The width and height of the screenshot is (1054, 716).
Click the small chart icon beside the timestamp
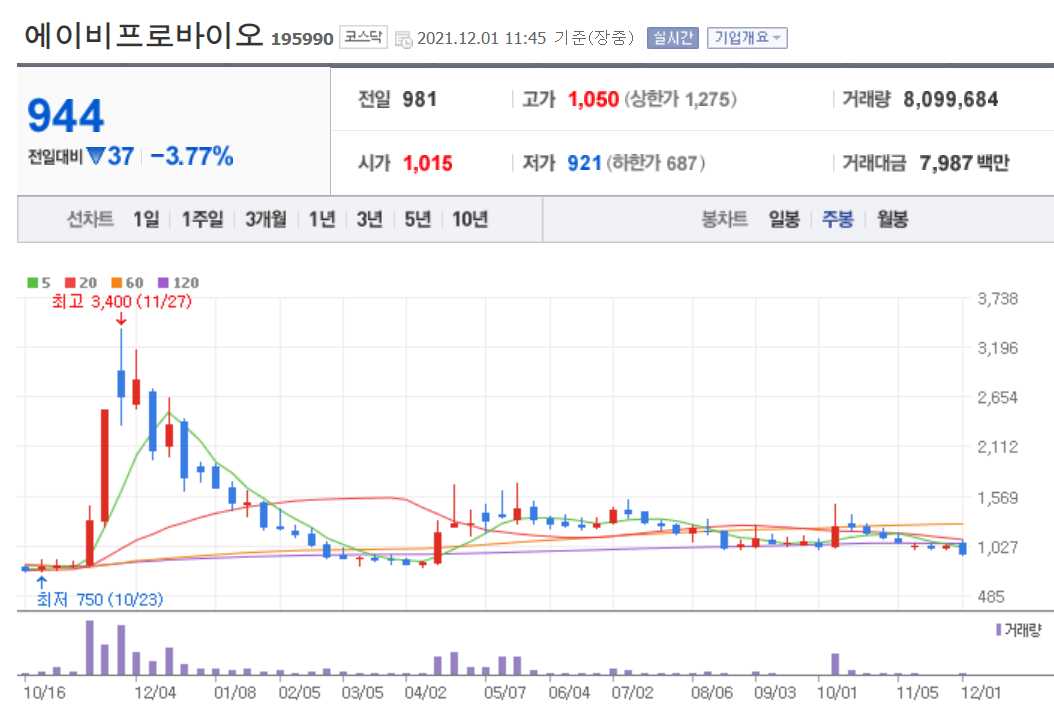pos(403,38)
